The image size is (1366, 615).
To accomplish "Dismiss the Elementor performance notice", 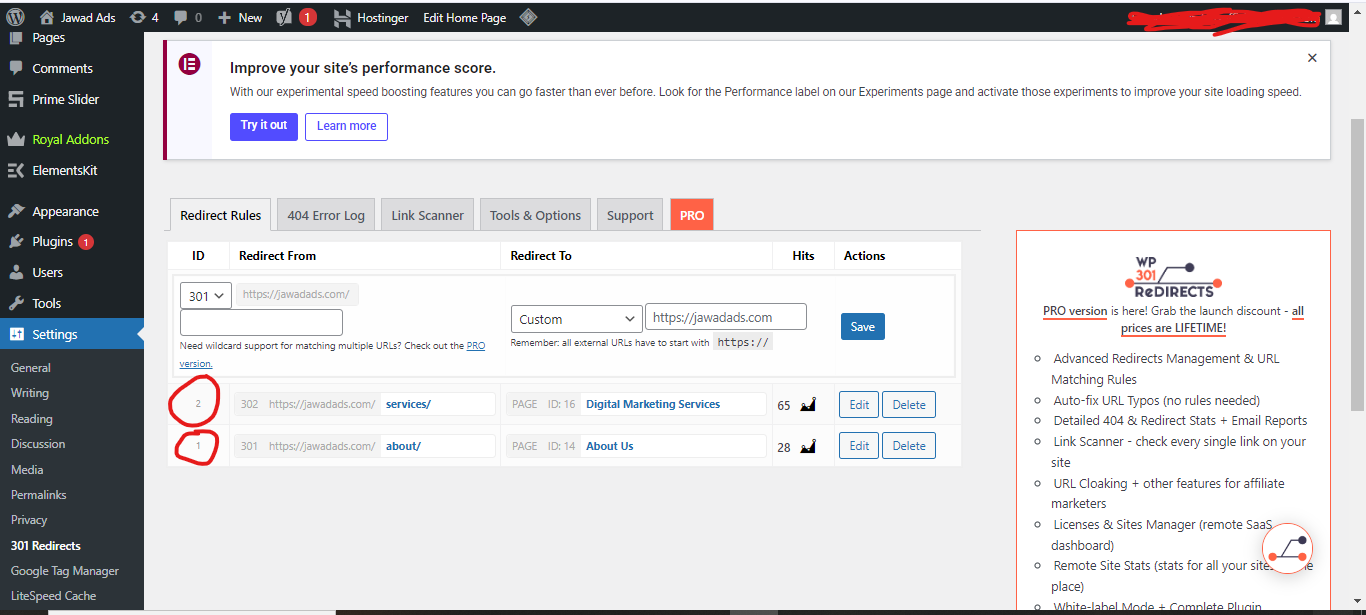I will (1312, 58).
